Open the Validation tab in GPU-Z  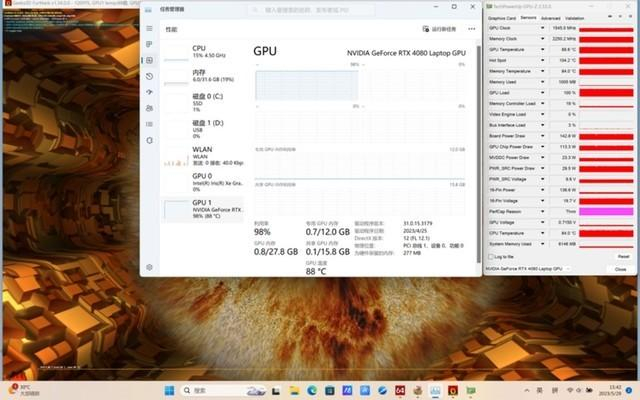(575, 18)
